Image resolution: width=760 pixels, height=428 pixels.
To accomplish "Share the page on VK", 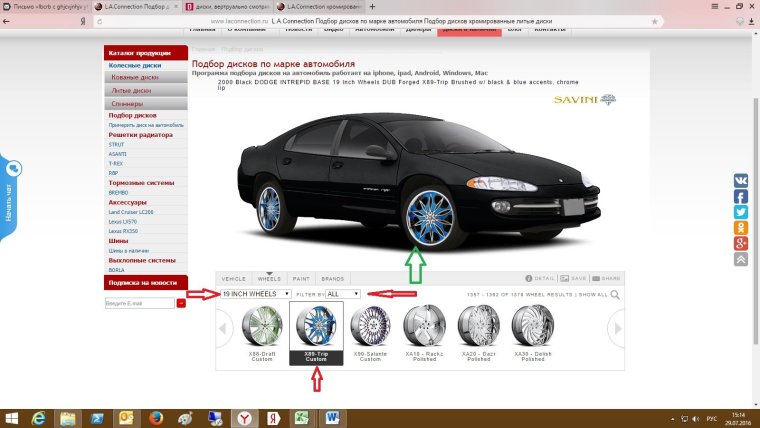I will [740, 181].
